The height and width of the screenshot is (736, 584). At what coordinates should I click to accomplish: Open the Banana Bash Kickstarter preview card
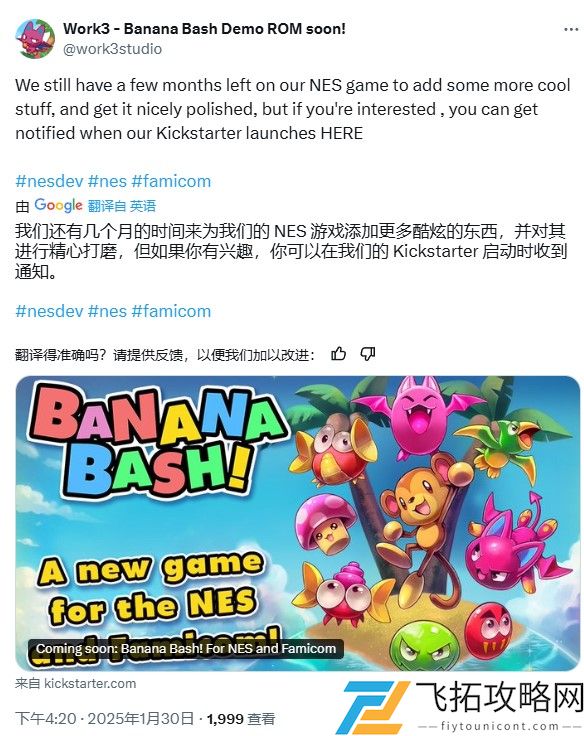click(298, 523)
